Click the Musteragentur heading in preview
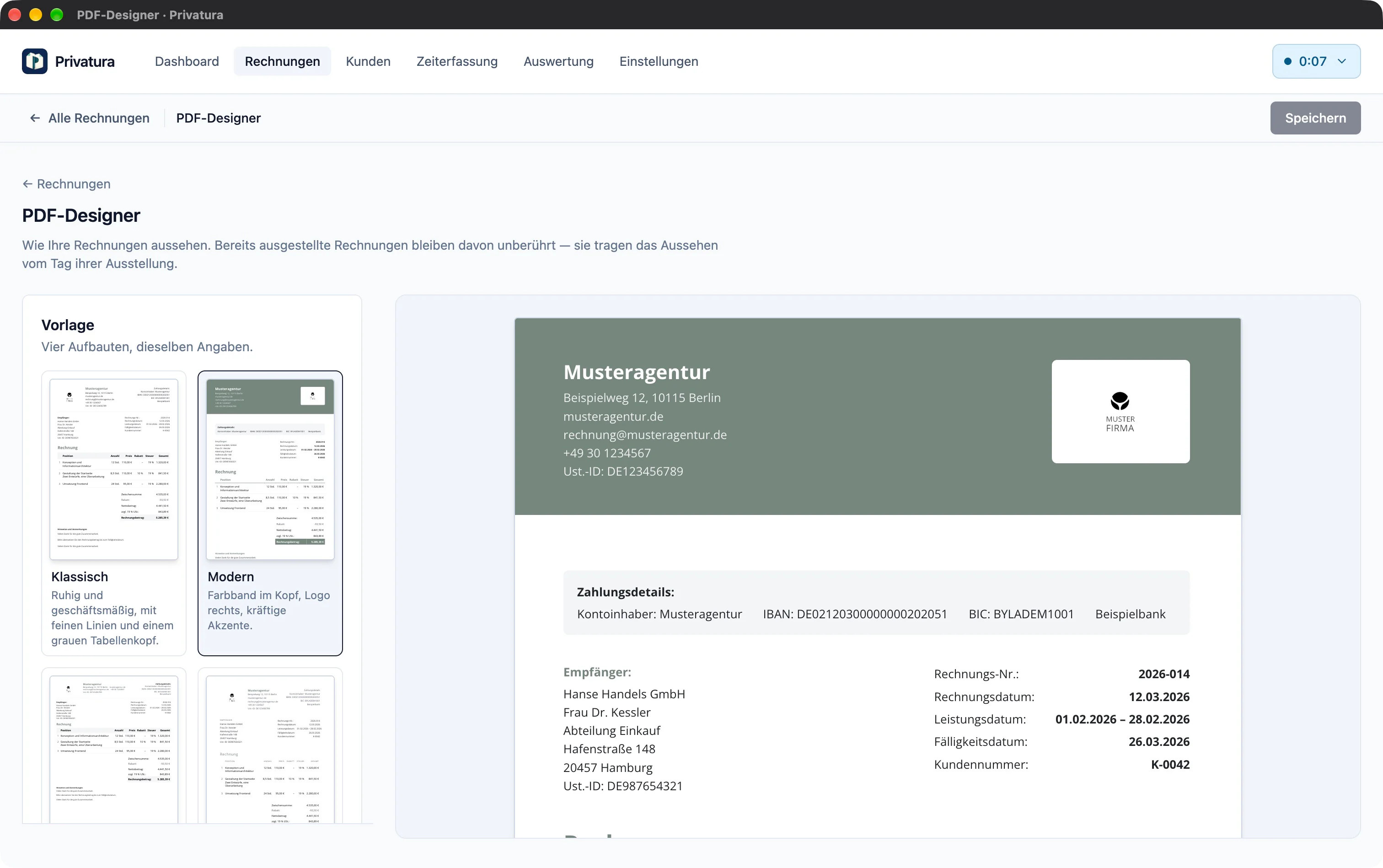This screenshot has width=1383, height=868. (637, 372)
